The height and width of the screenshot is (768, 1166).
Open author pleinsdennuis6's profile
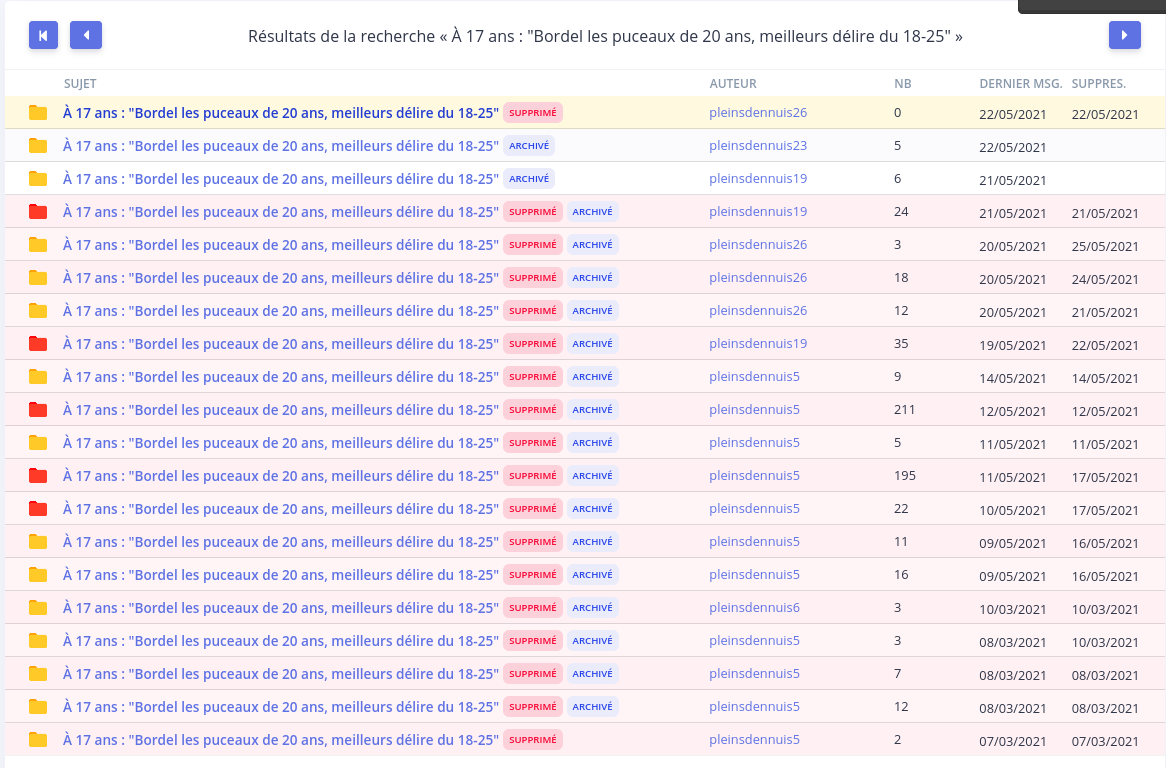click(754, 607)
